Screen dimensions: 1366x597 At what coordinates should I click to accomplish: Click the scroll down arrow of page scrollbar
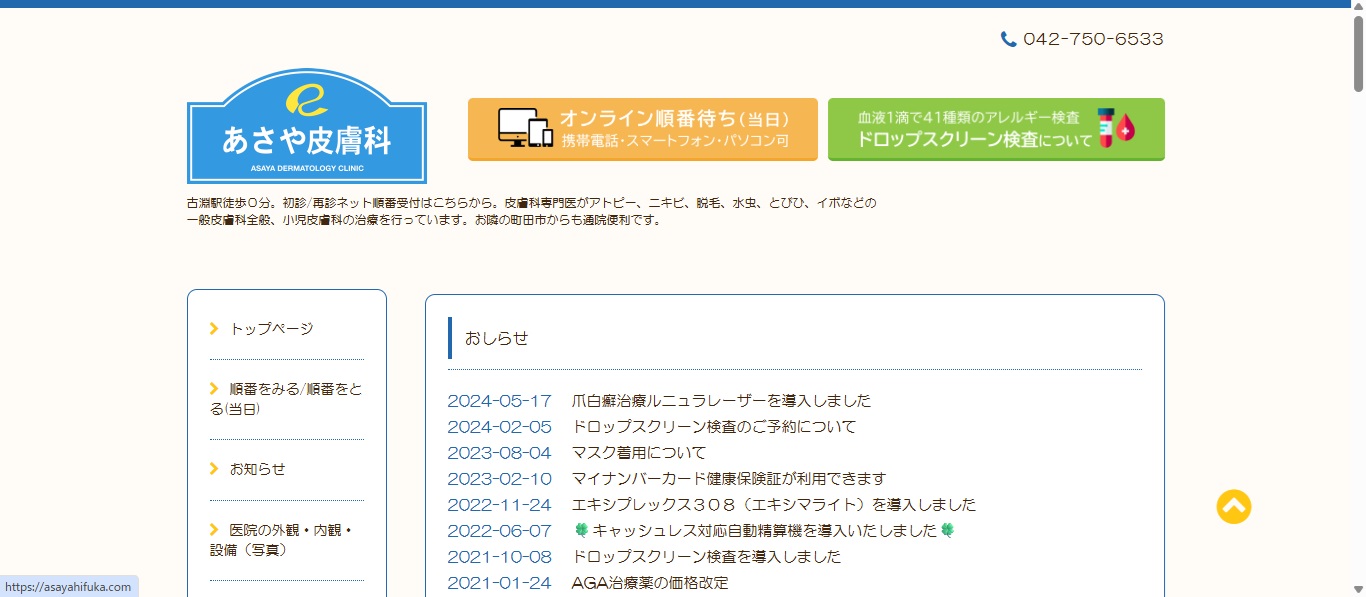point(1357,588)
